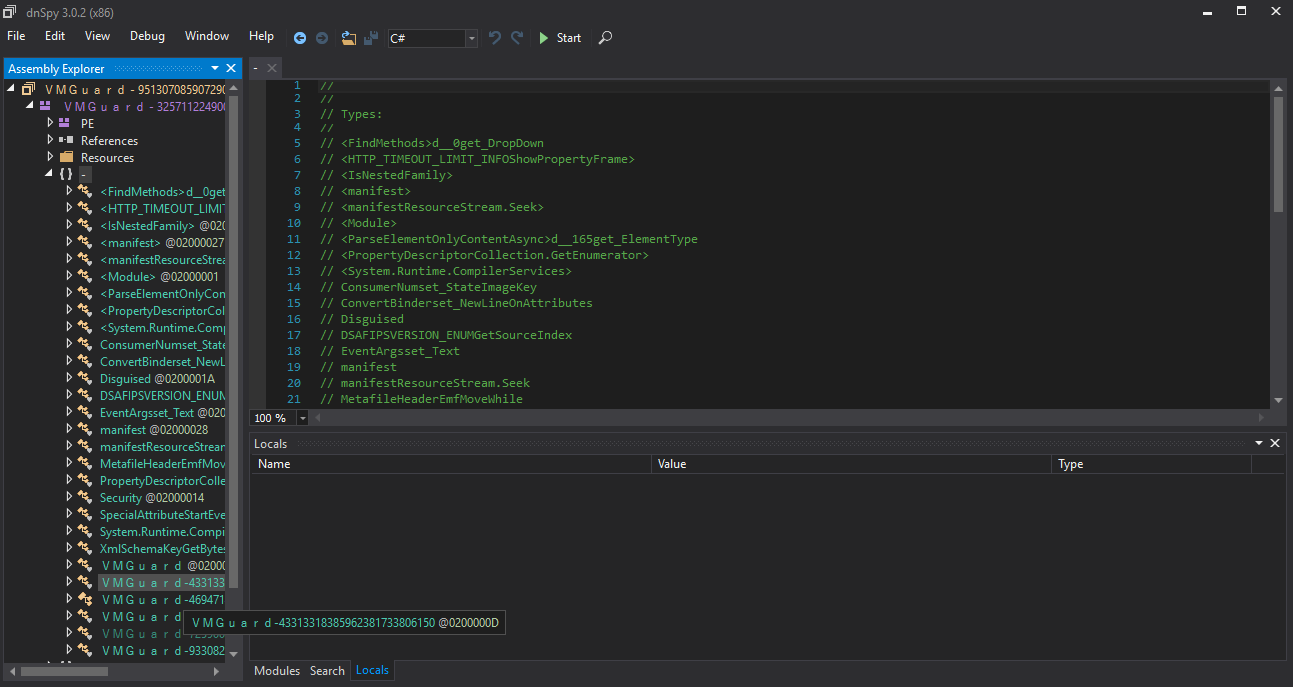The height and width of the screenshot is (687, 1293).
Task: Click the forward navigation arrow icon
Action: (321, 37)
